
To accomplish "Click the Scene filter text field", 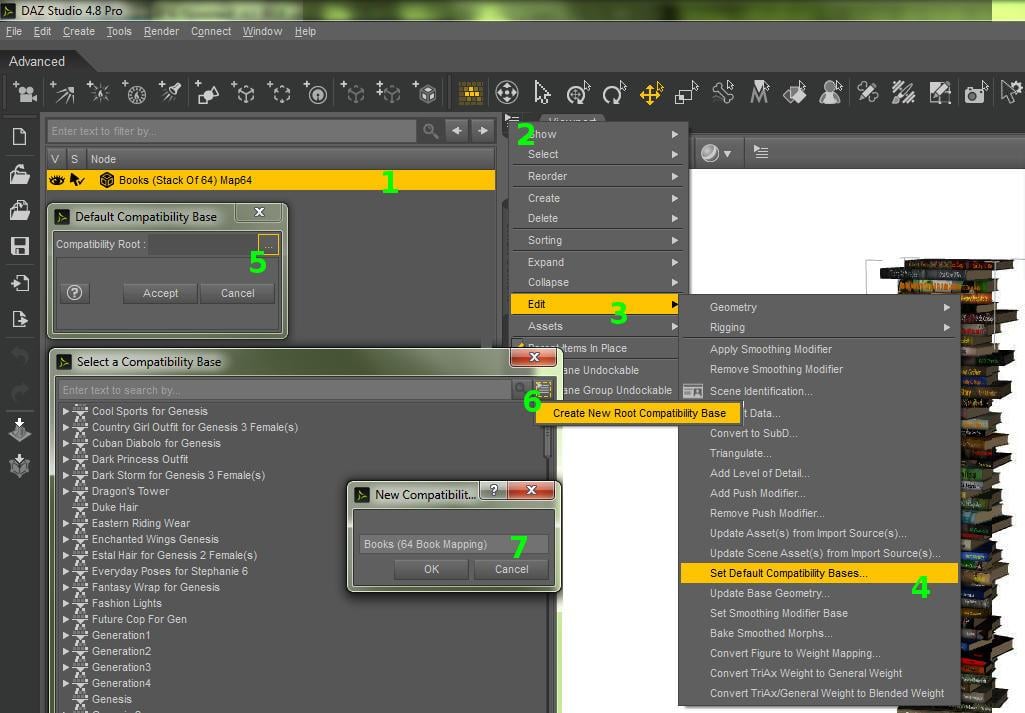I will tap(231, 131).
